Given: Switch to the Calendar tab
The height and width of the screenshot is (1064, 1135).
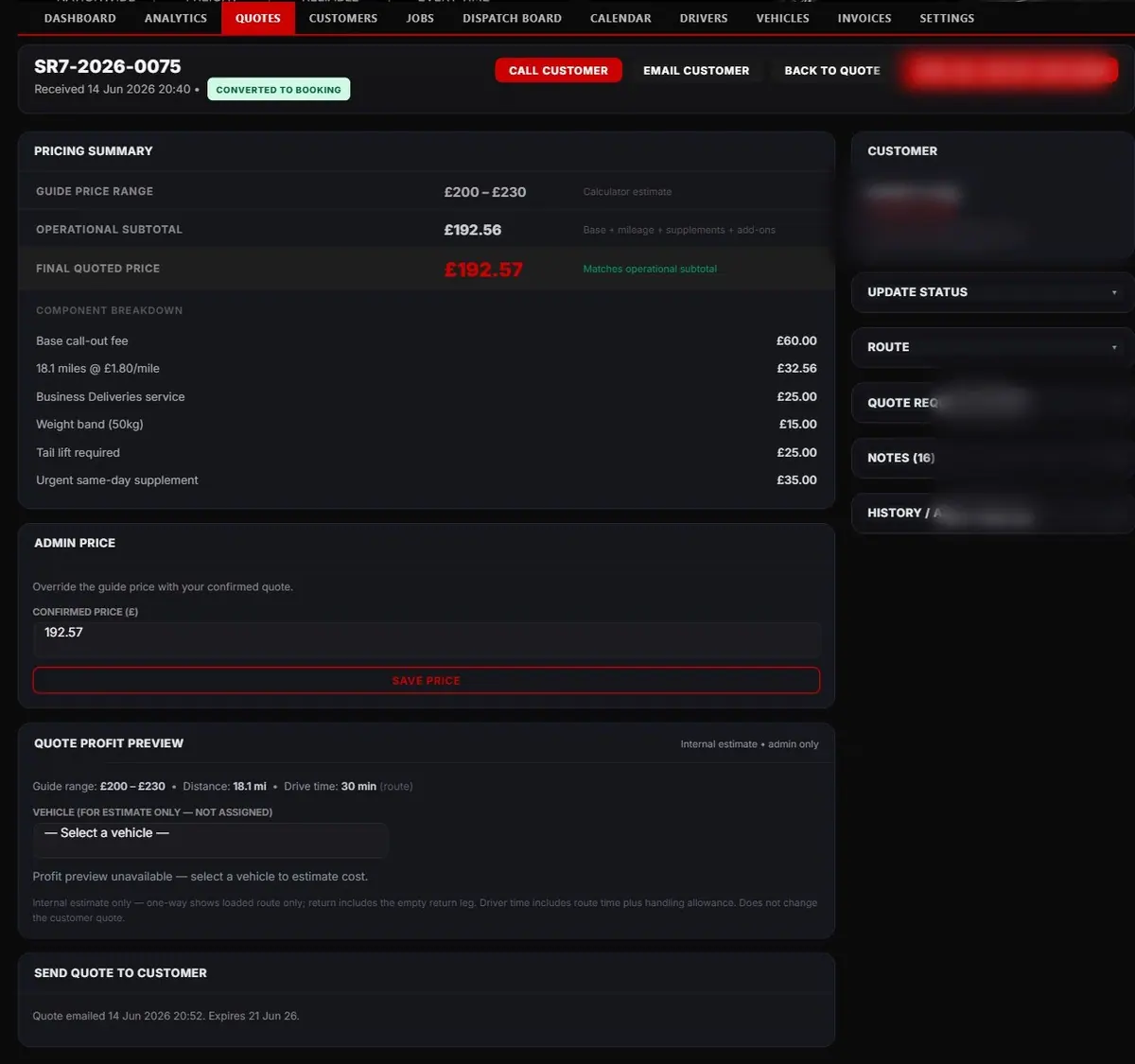Looking at the screenshot, I should tap(620, 18).
